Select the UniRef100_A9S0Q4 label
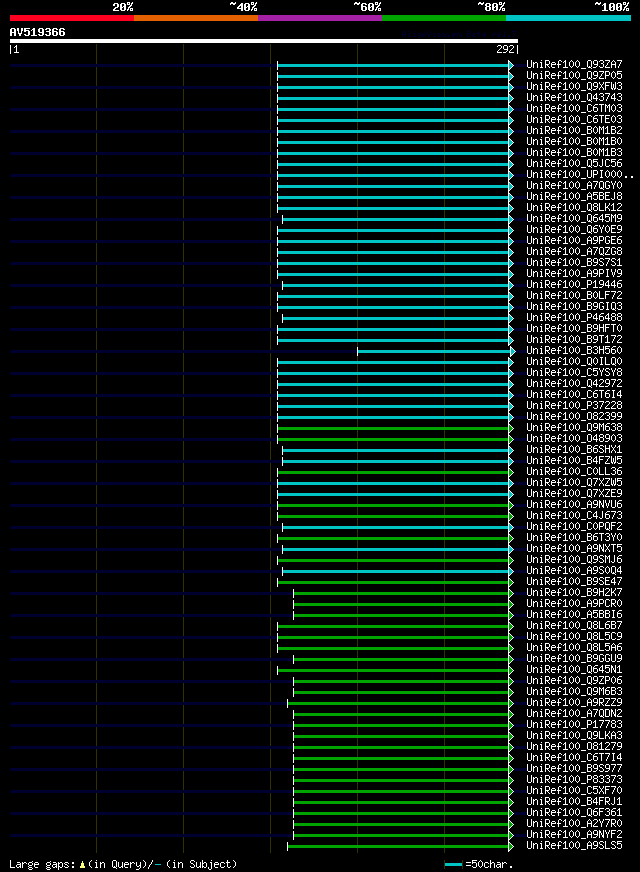This screenshot has height=872, width=640. [x=574, y=571]
